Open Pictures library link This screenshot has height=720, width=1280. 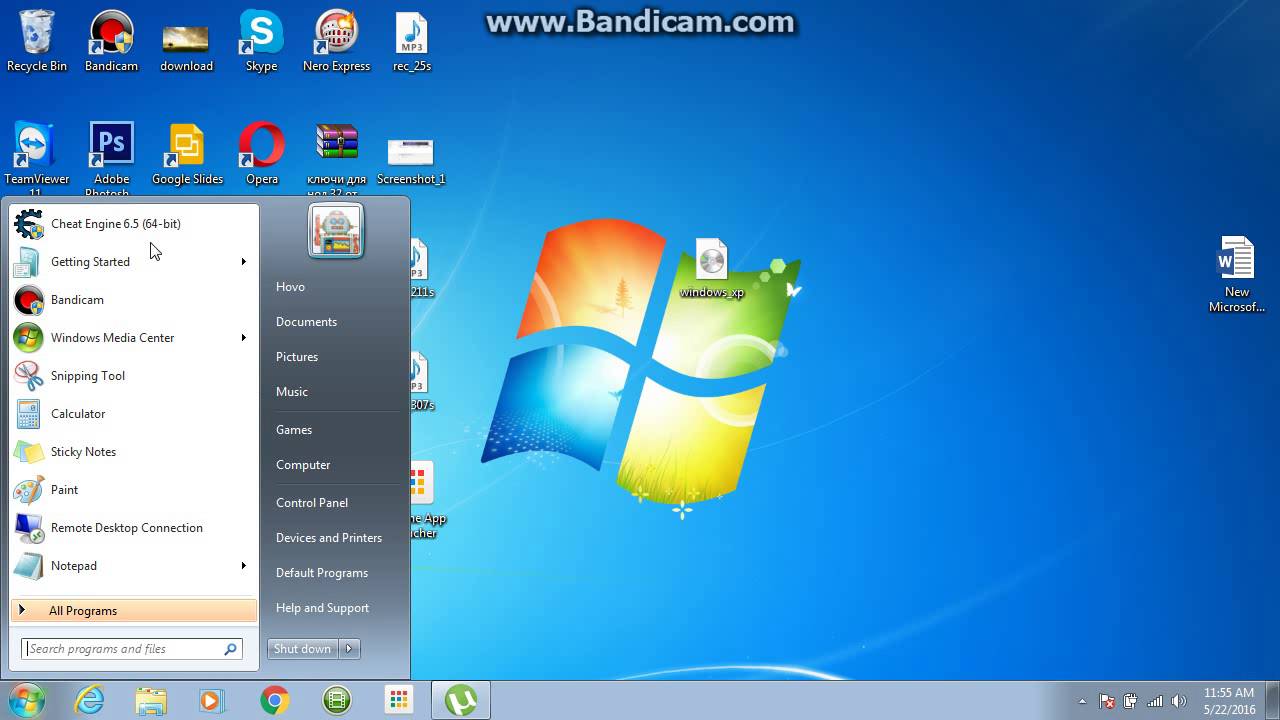coord(297,357)
